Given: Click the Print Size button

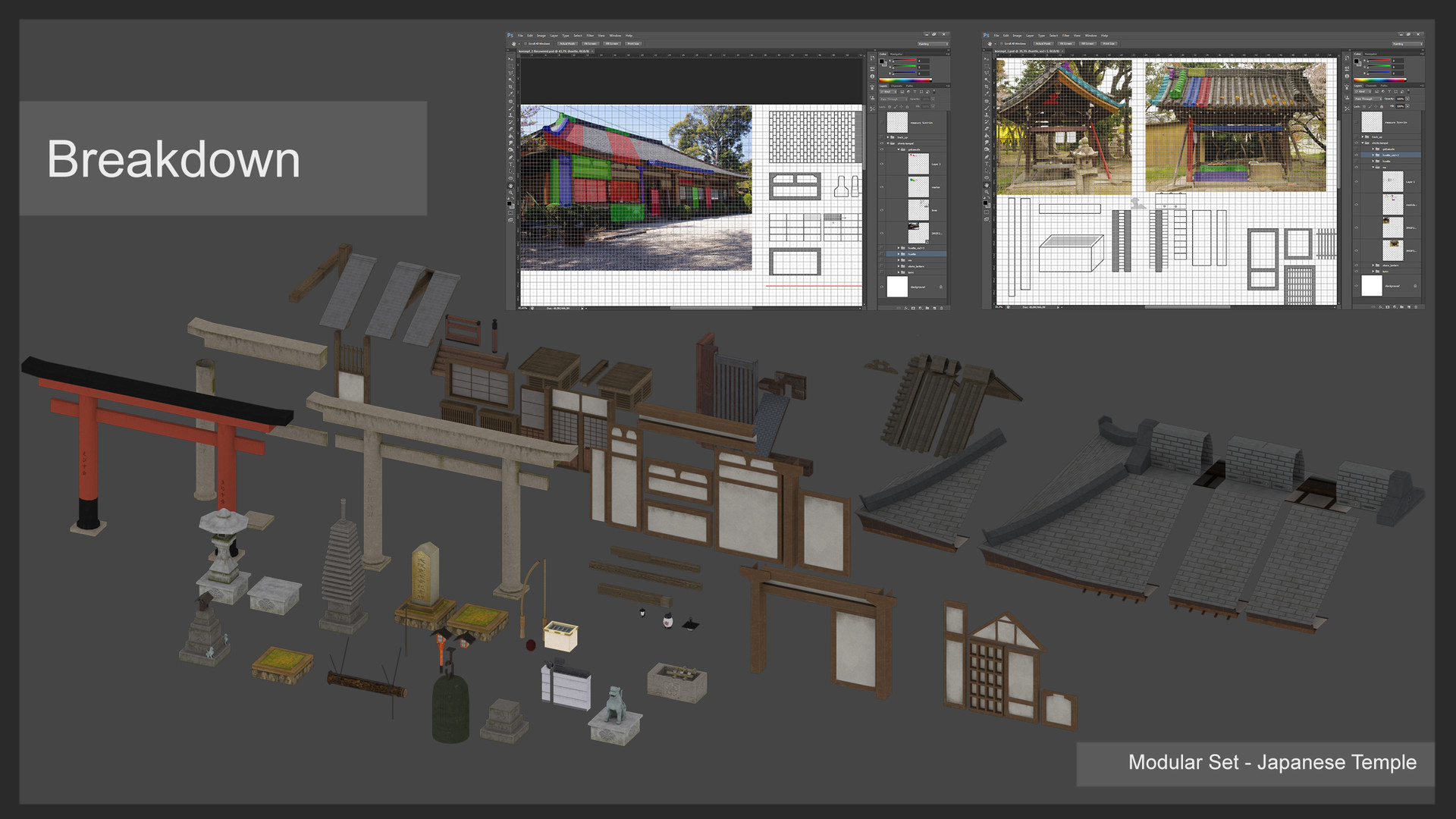Looking at the screenshot, I should pos(633,43).
